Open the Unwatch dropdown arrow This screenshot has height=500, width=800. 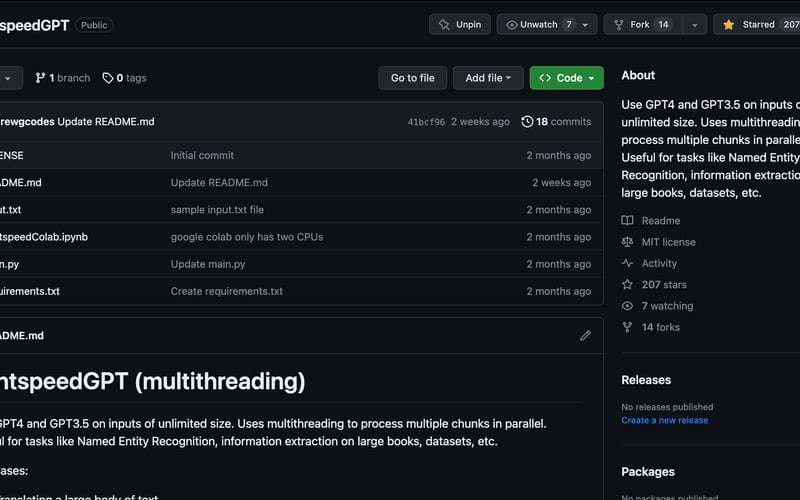tap(586, 24)
